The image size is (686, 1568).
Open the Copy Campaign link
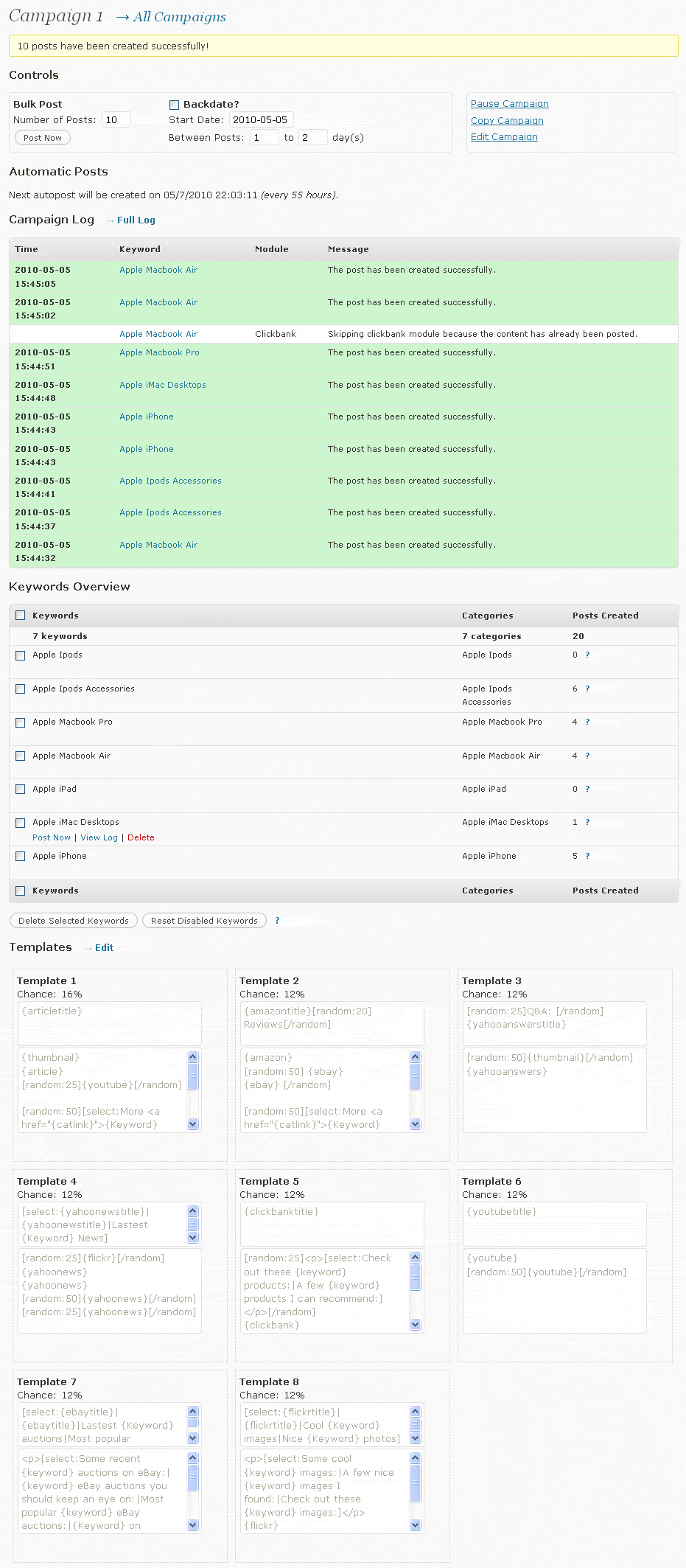(x=507, y=121)
